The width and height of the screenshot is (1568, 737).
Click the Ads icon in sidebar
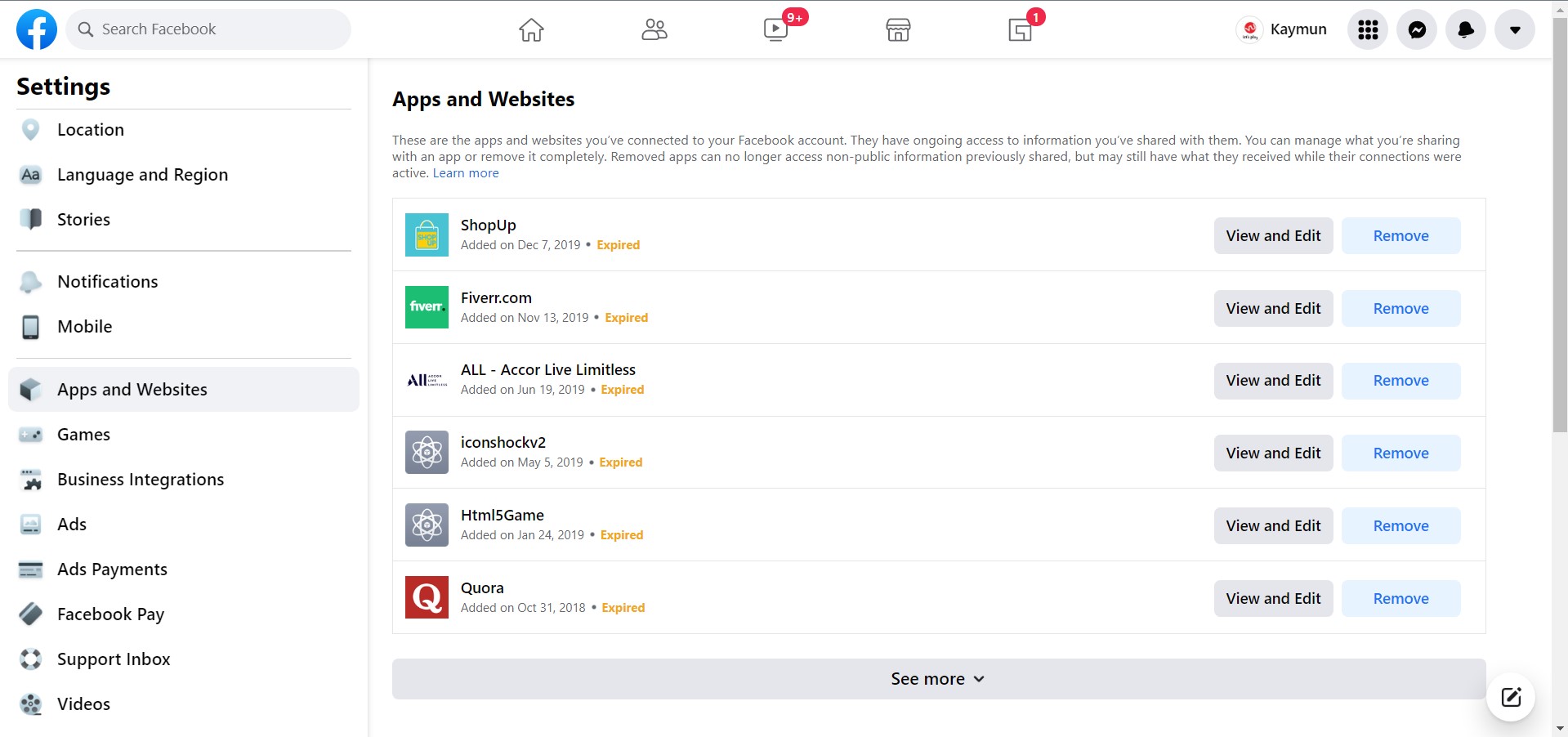coord(30,525)
